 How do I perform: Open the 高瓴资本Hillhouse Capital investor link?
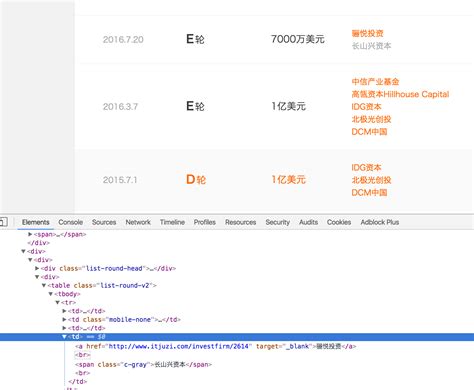click(x=400, y=94)
